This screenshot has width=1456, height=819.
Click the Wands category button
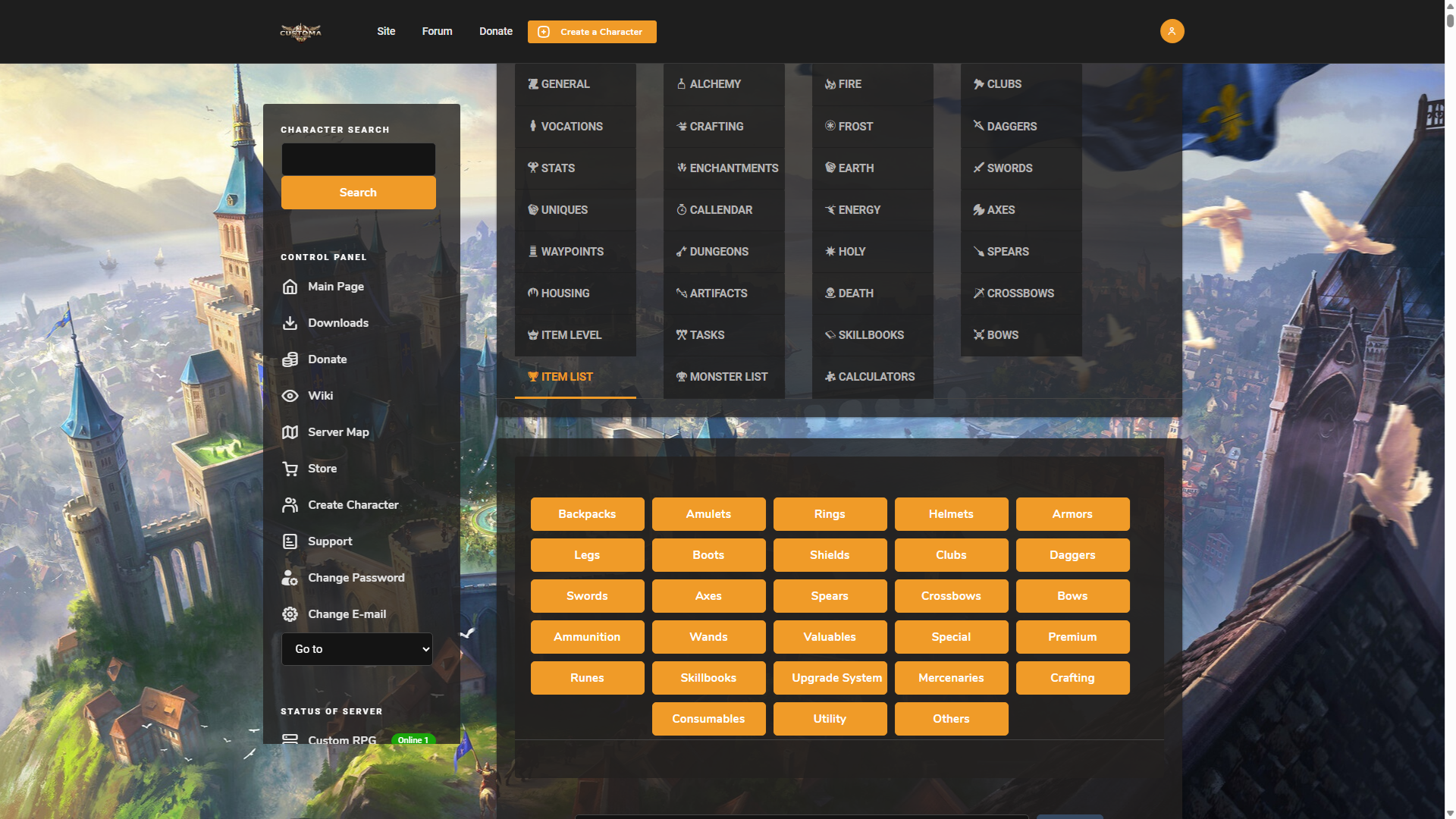[x=709, y=637]
